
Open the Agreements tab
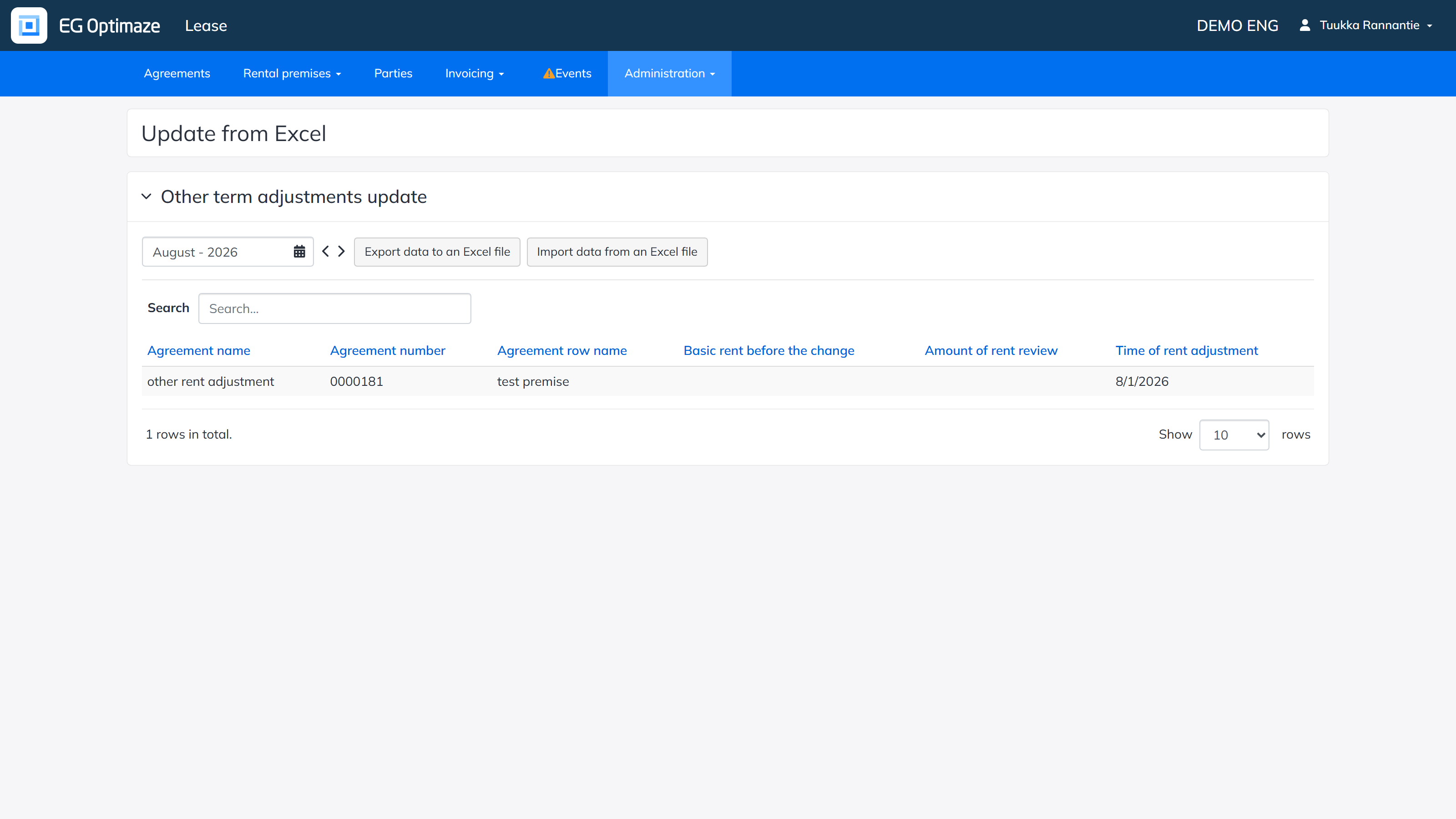tap(177, 73)
